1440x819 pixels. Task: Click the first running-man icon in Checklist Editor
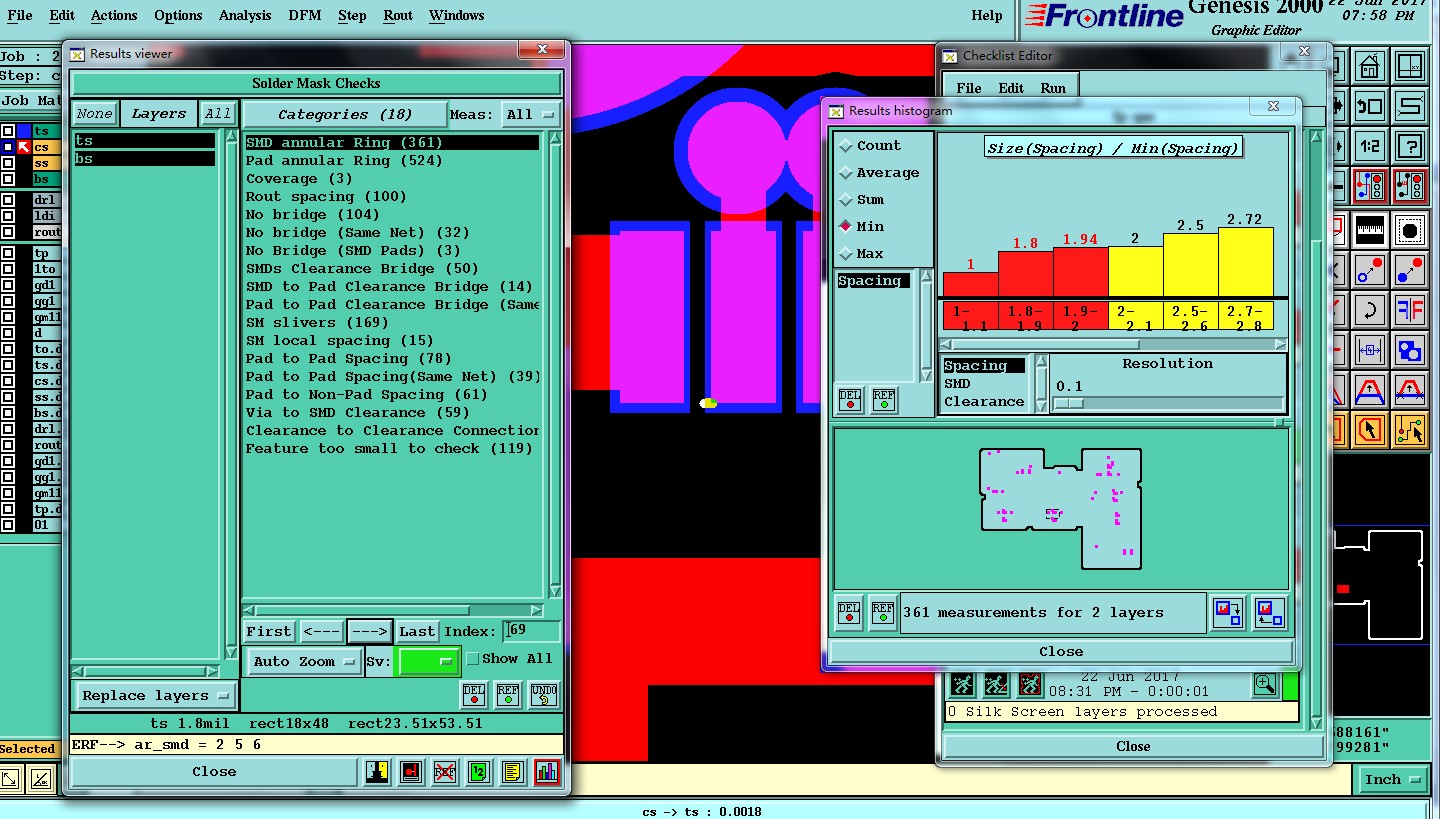pyautogui.click(x=962, y=685)
